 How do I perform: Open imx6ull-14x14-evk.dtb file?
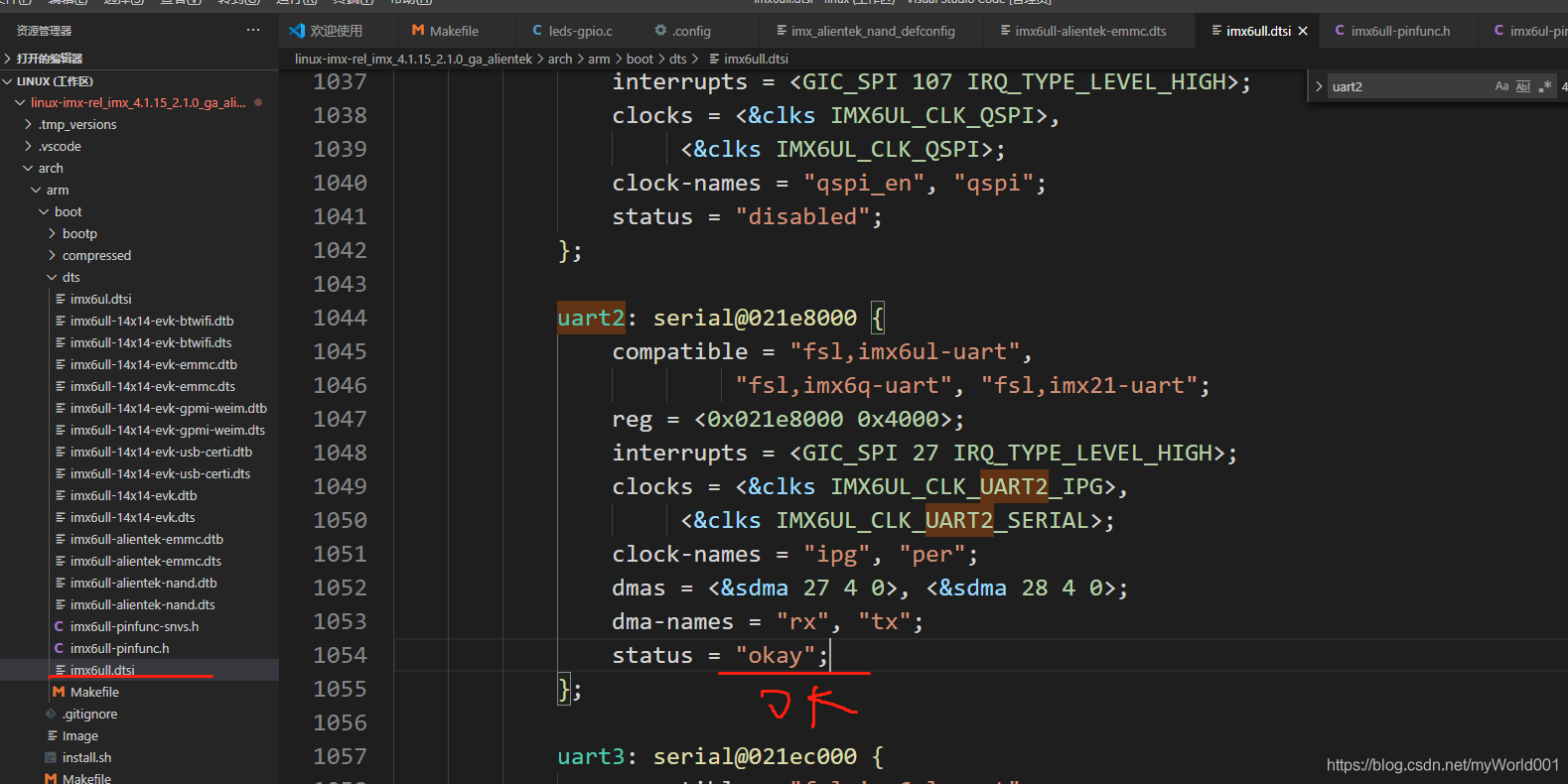(133, 495)
